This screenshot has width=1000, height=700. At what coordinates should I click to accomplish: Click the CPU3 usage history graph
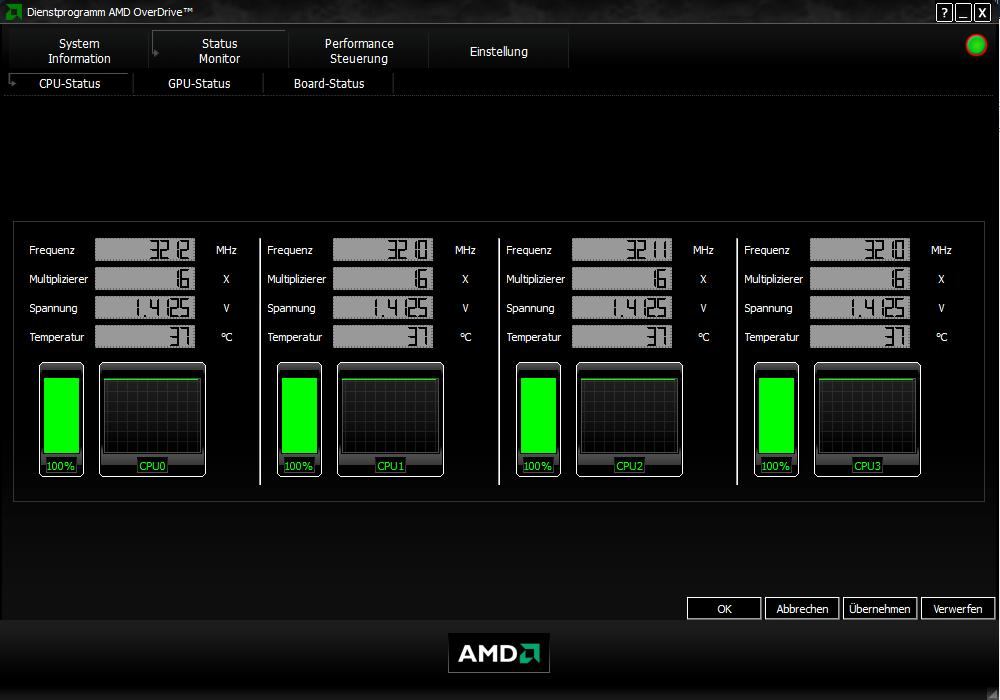(867, 419)
